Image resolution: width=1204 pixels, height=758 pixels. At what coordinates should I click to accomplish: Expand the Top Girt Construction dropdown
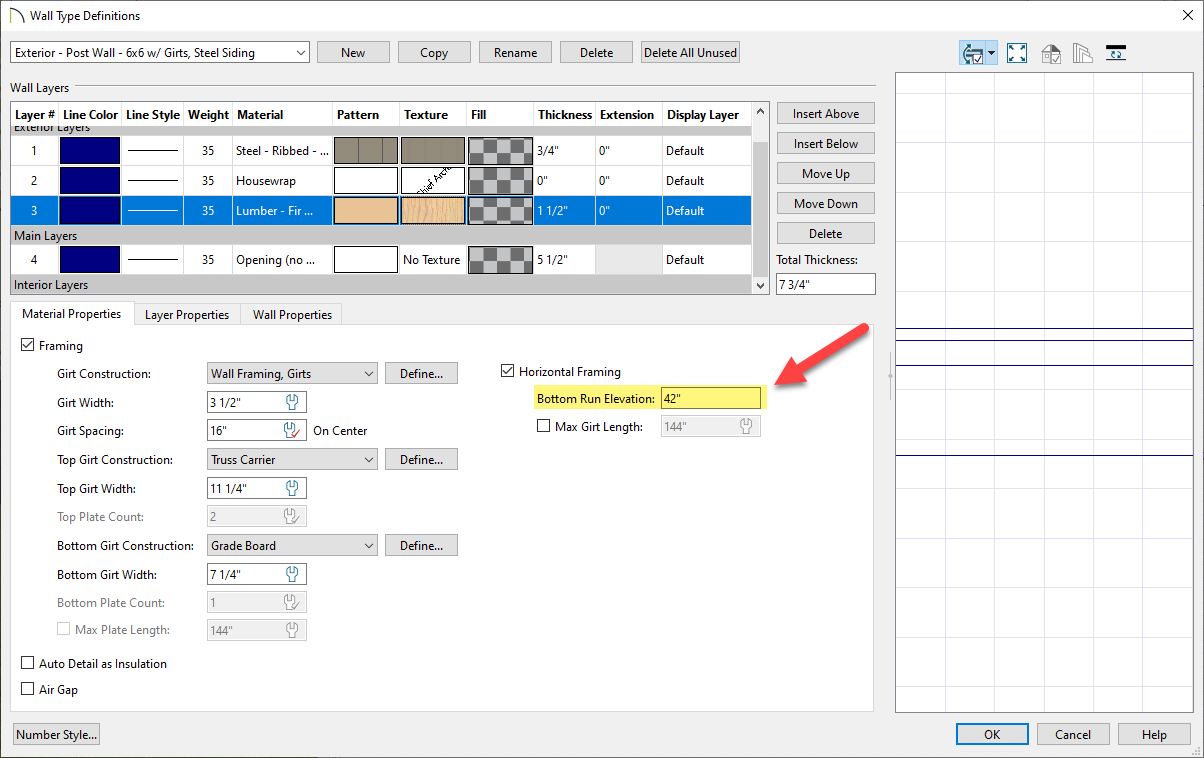292,460
